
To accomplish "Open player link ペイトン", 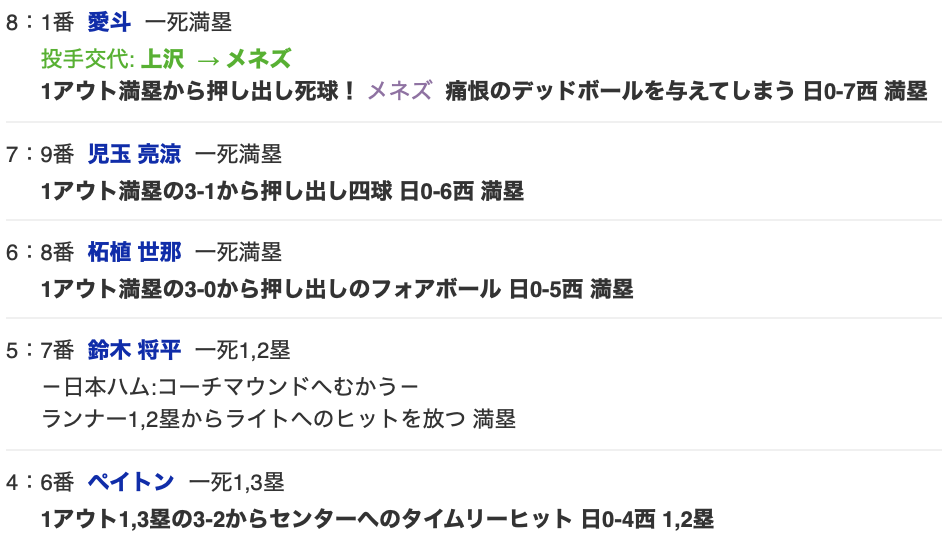I will click(x=130, y=482).
